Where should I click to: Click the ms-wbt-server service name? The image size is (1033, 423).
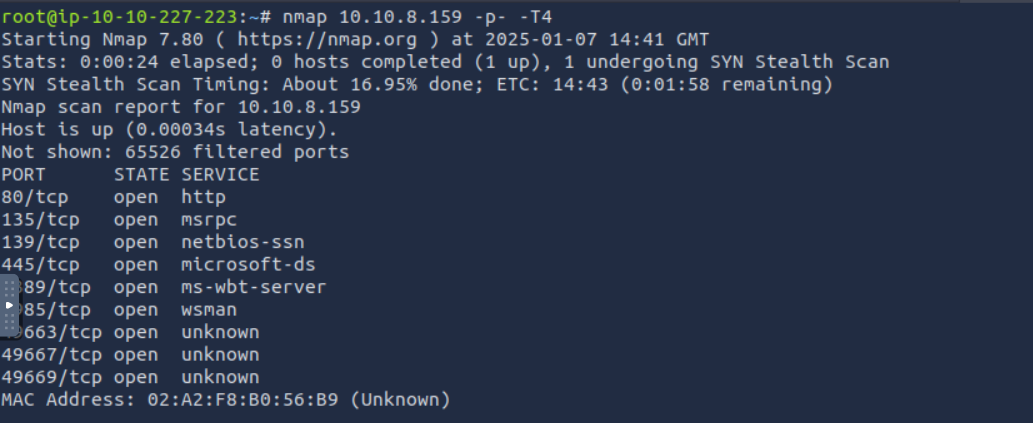point(254,287)
